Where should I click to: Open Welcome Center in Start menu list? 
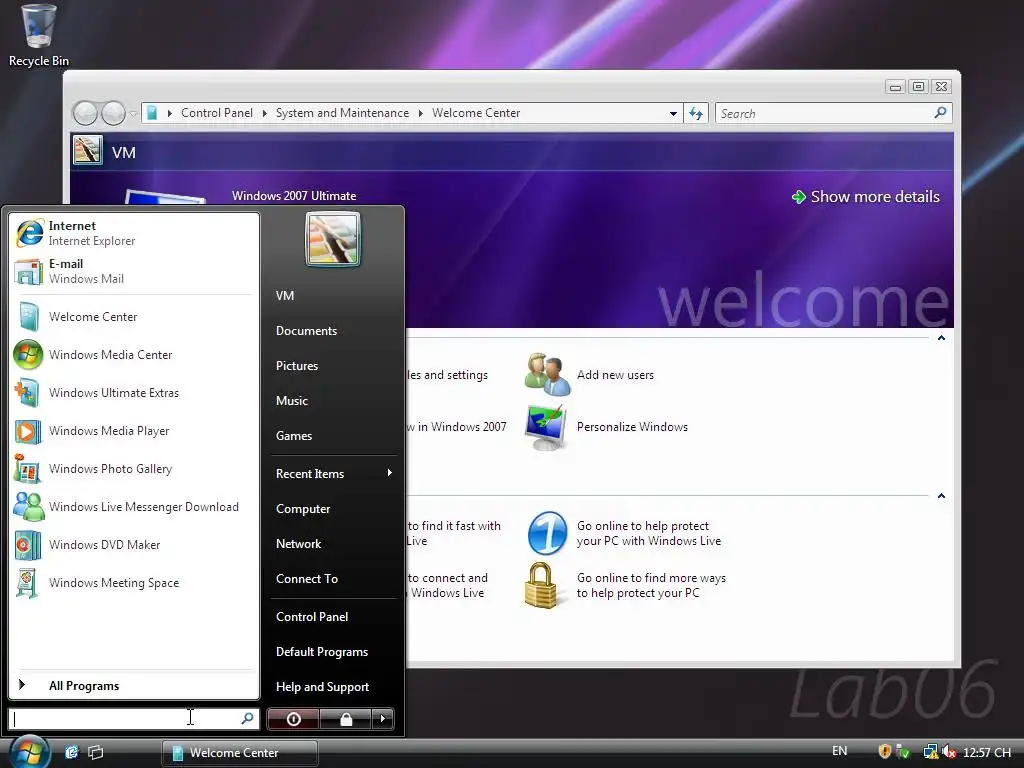point(134,317)
